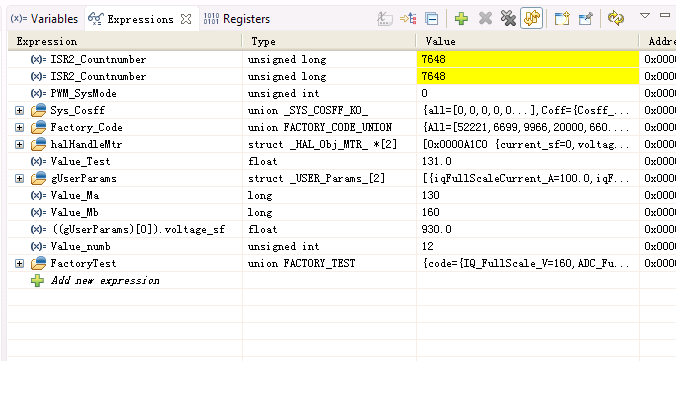Click the Address column header
This screenshot has width=676, height=400.
[658, 41]
